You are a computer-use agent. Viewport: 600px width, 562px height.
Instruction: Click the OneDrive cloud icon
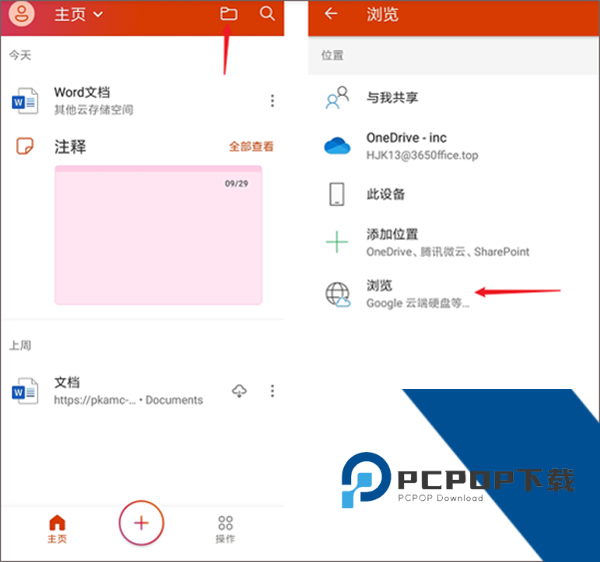(337, 146)
